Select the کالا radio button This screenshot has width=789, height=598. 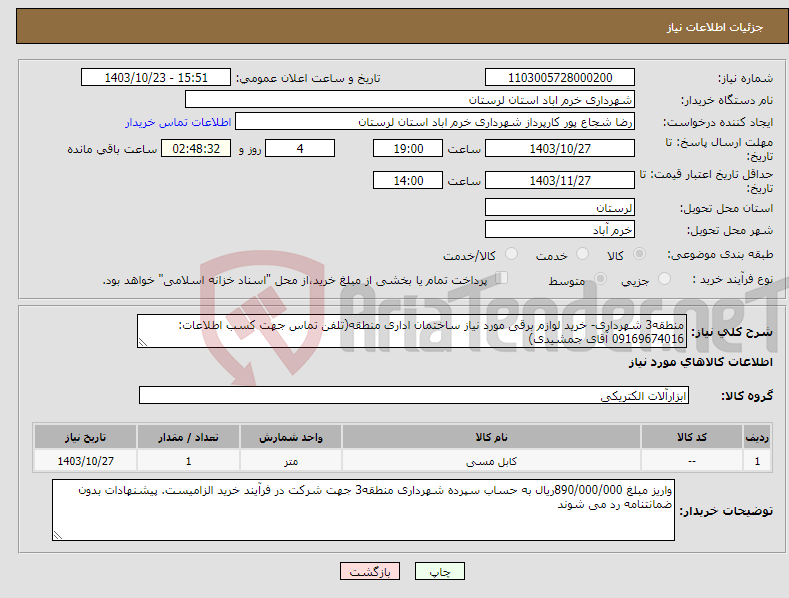click(640, 254)
